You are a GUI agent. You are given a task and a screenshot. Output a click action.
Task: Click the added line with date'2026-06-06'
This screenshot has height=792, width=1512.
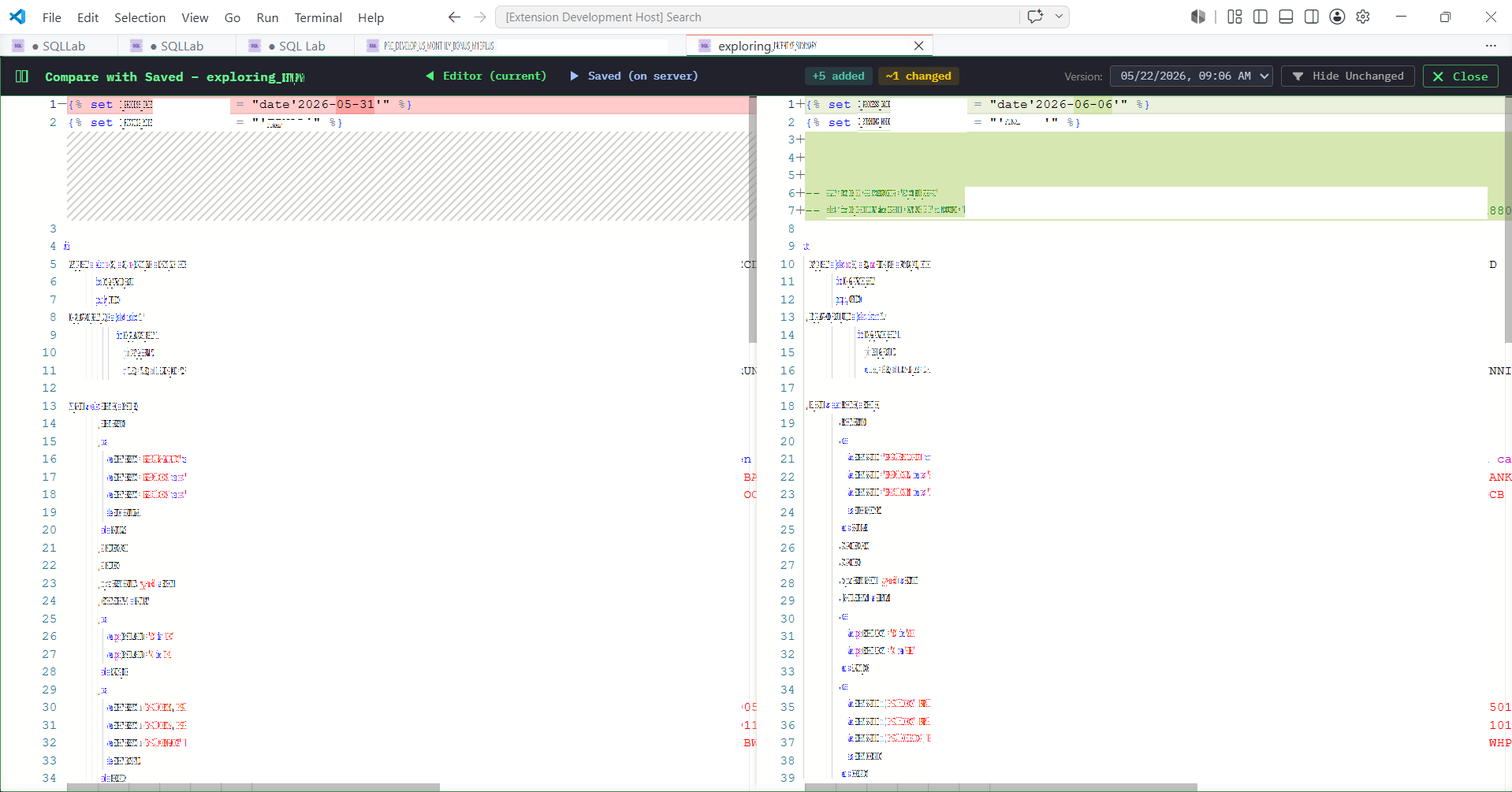pos(1155,104)
